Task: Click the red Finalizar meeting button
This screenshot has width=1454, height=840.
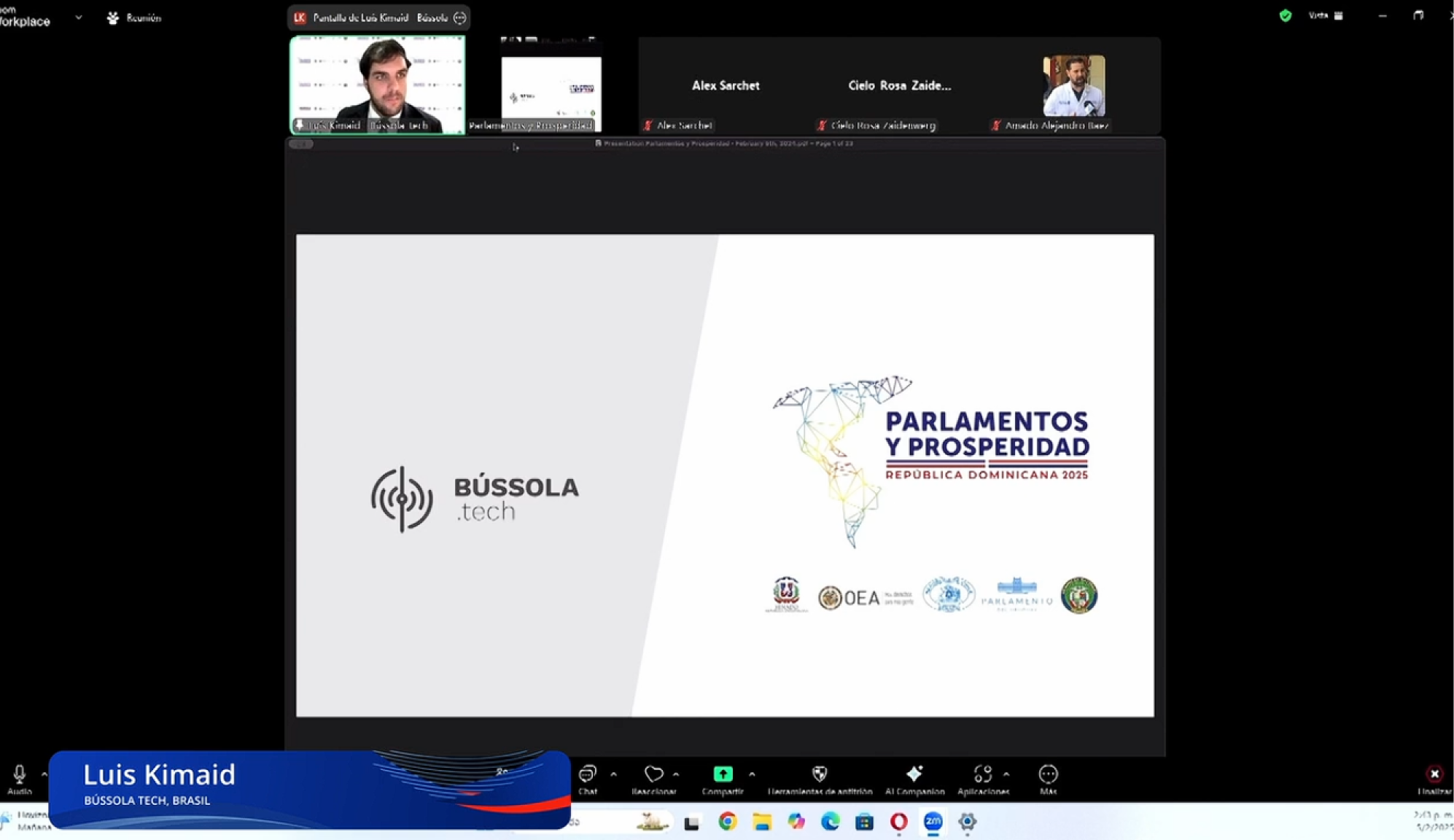Action: click(1434, 774)
